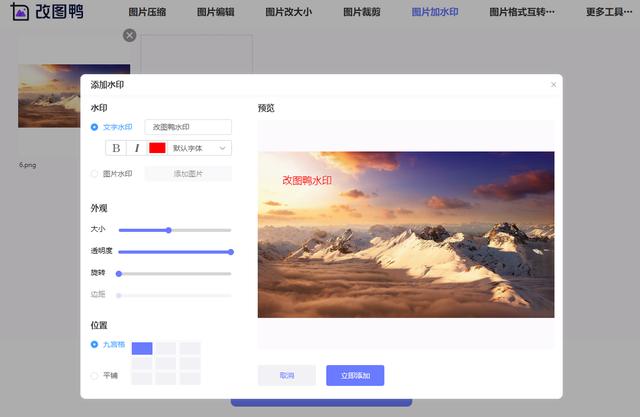The height and width of the screenshot is (417, 640).
Task: Select bottom-left cell of position grid
Action: click(x=142, y=378)
